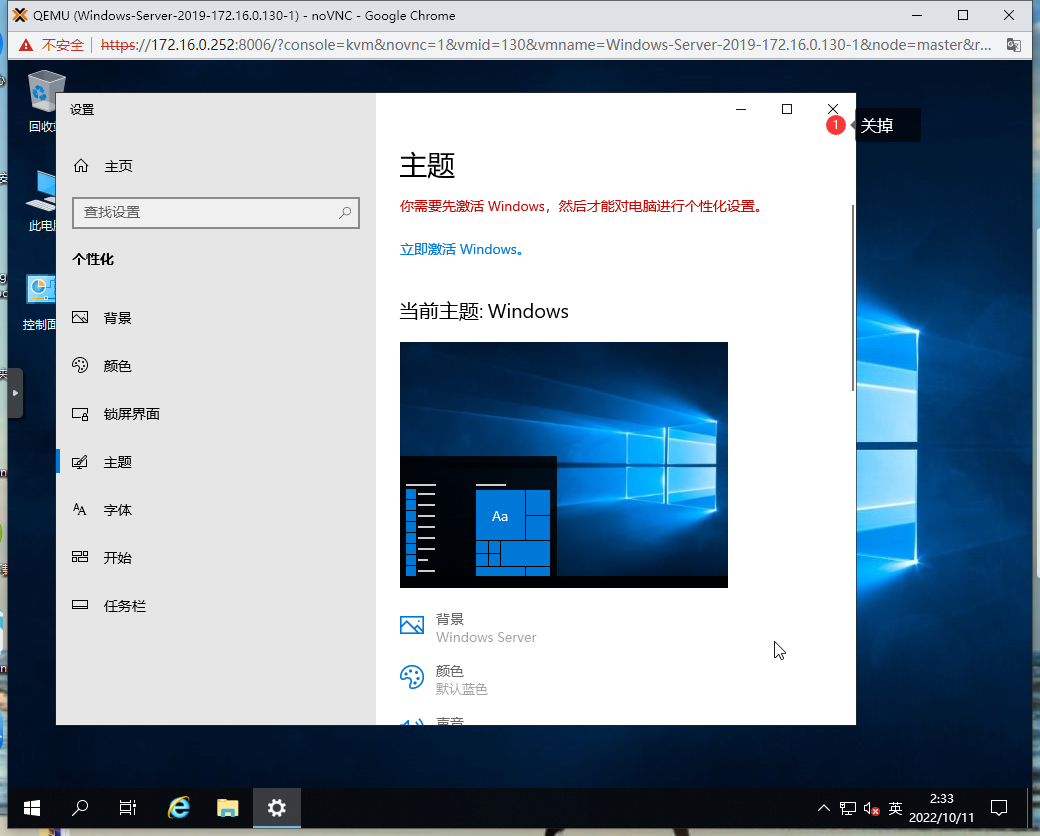Minimize the 设置 window
The width and height of the screenshot is (1040, 836).
tap(741, 109)
